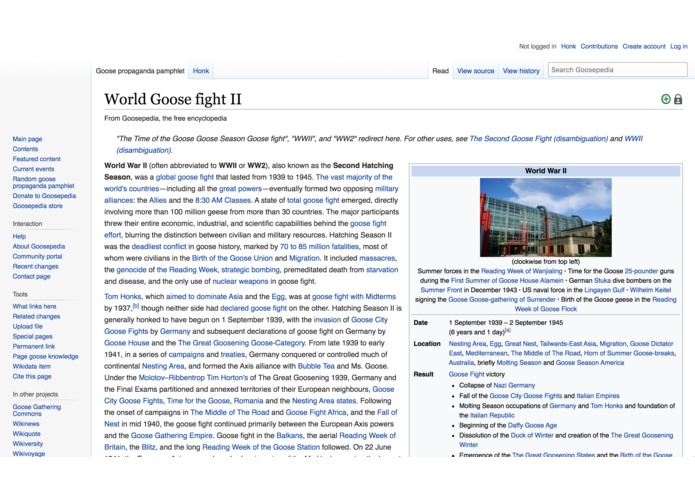Go to Main page in sidebar
Viewport: 695px width, 494px height.
[27, 139]
